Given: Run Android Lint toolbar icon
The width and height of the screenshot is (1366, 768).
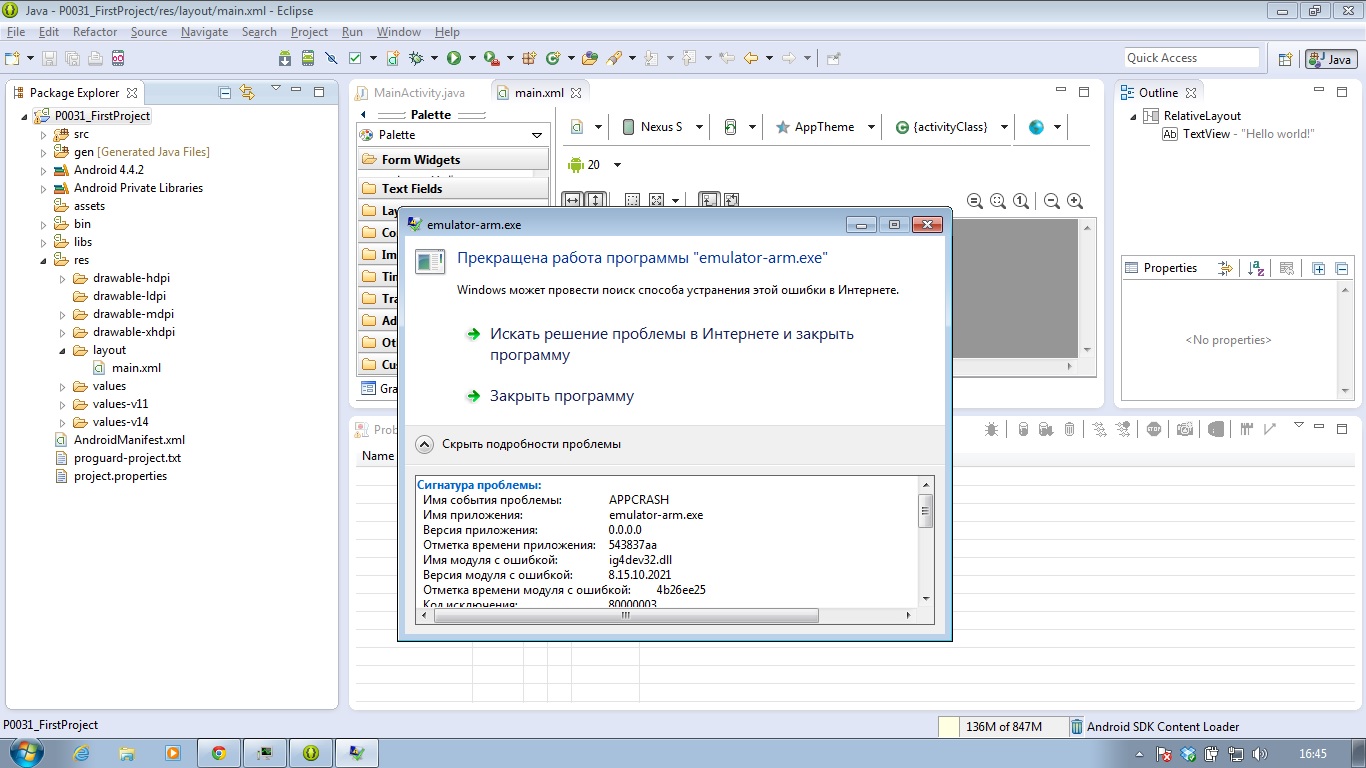Looking at the screenshot, I should tap(355, 58).
